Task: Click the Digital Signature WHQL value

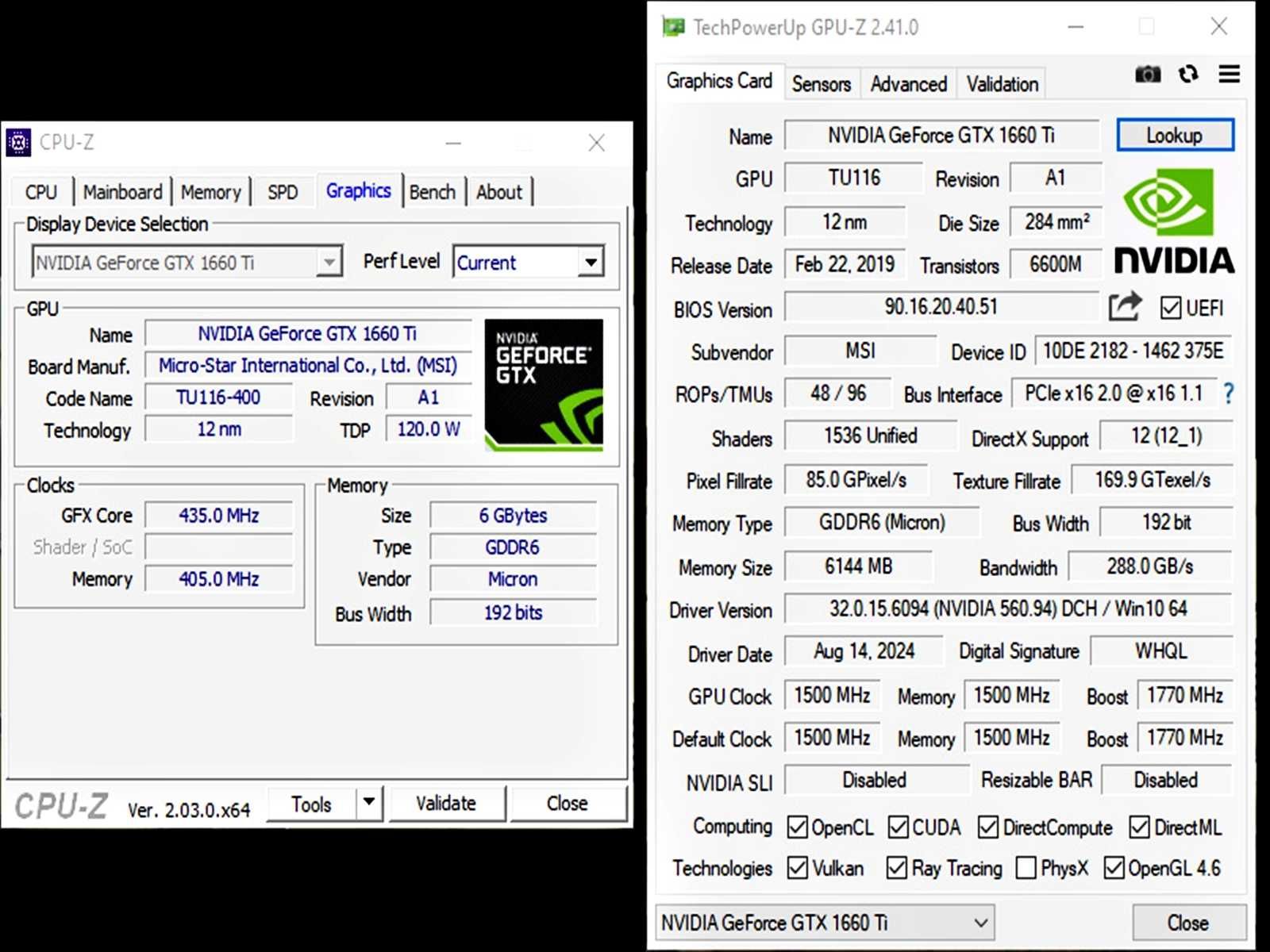Action: point(1161,651)
